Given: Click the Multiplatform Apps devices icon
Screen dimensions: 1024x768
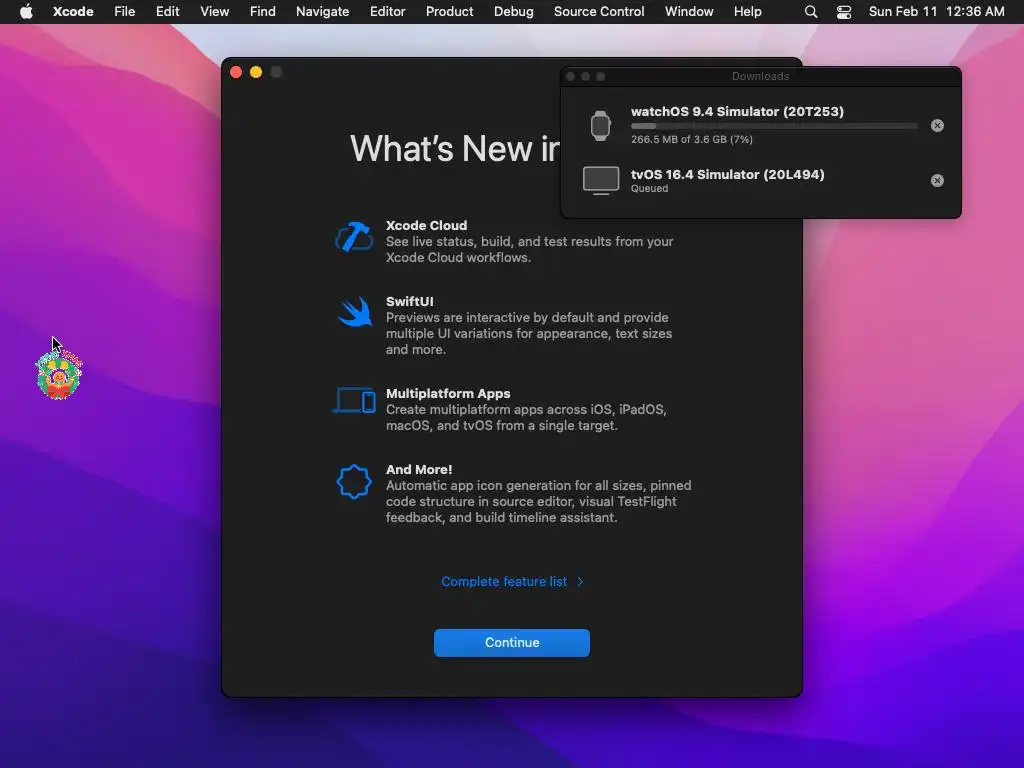Looking at the screenshot, I should tap(354, 400).
